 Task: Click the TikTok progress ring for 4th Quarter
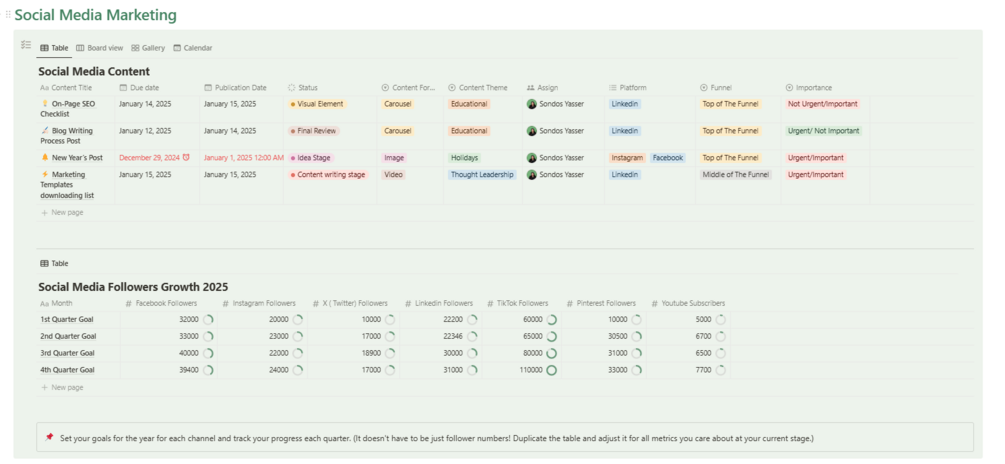551,370
